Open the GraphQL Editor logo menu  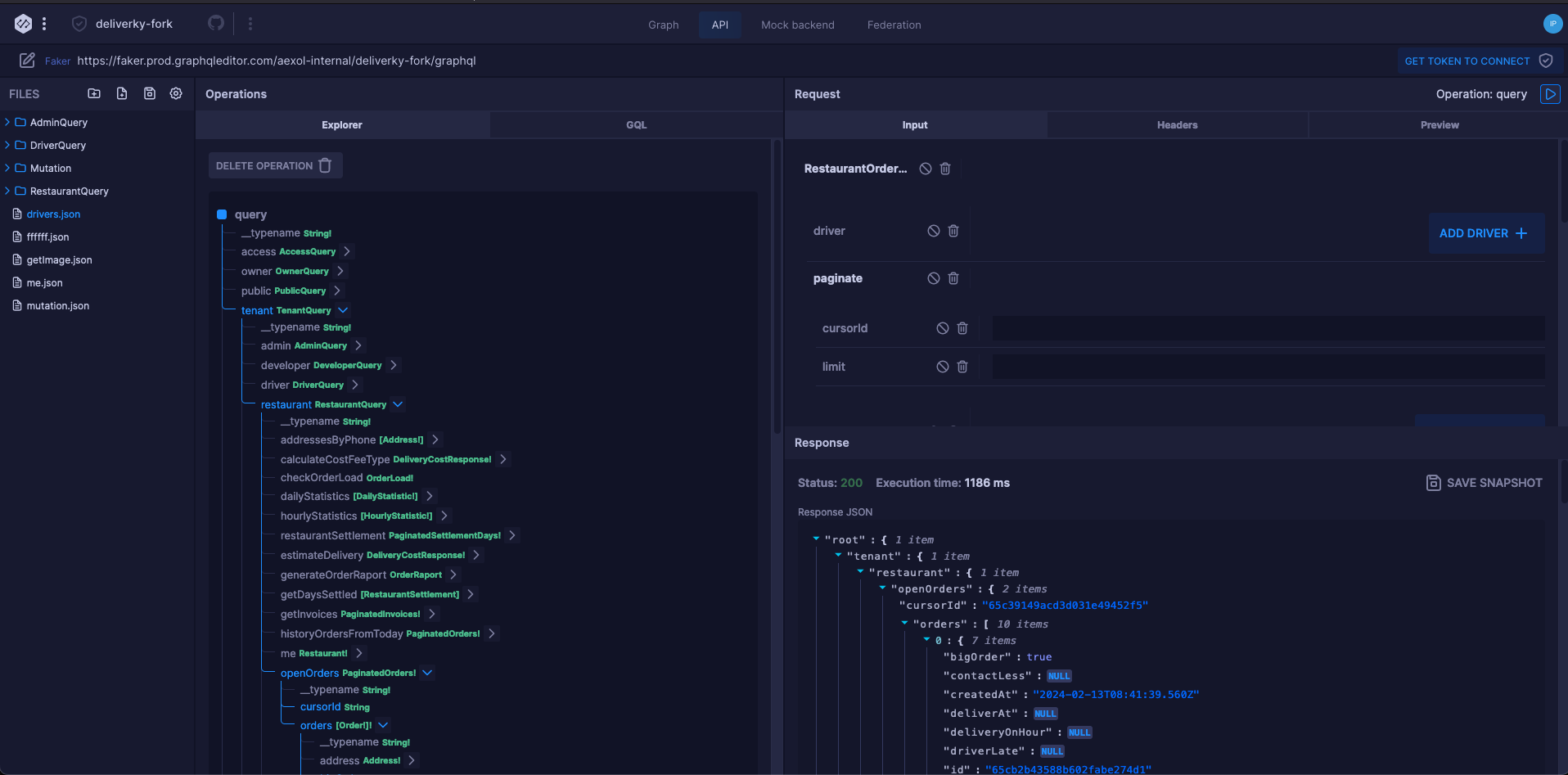tap(23, 24)
